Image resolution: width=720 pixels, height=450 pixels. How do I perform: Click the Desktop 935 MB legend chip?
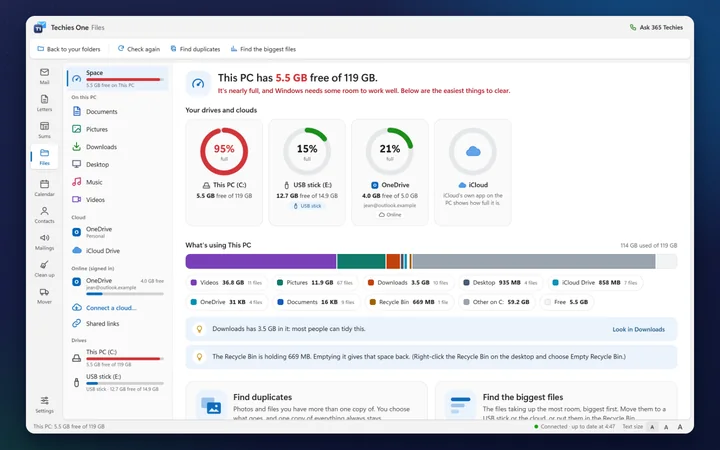tap(500, 283)
